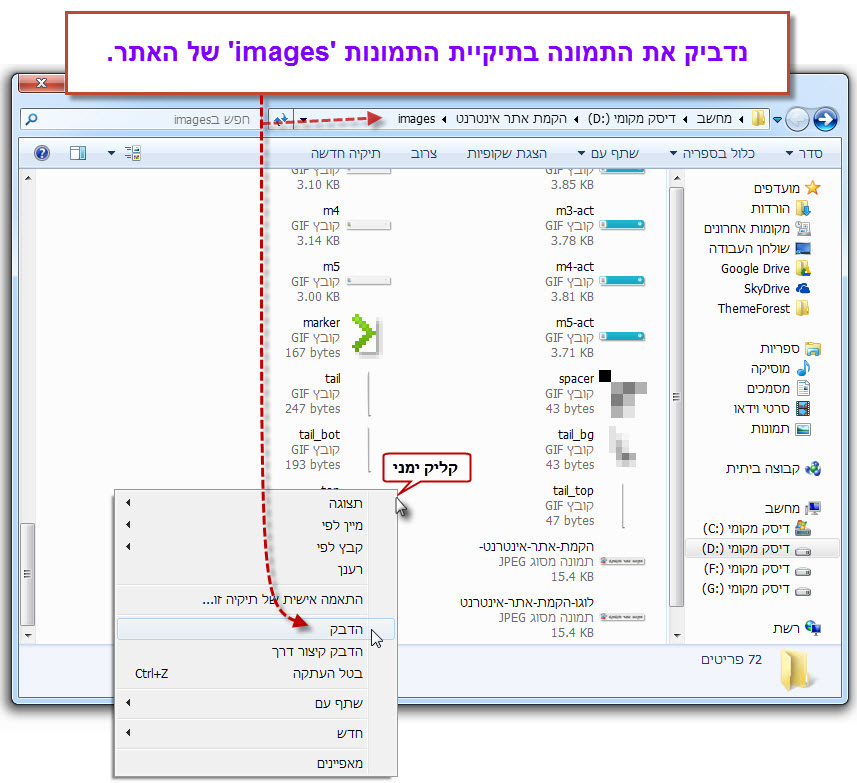This screenshot has width=857, height=783.
Task: Select 'רשת' network in sidebar
Action: [x=796, y=628]
